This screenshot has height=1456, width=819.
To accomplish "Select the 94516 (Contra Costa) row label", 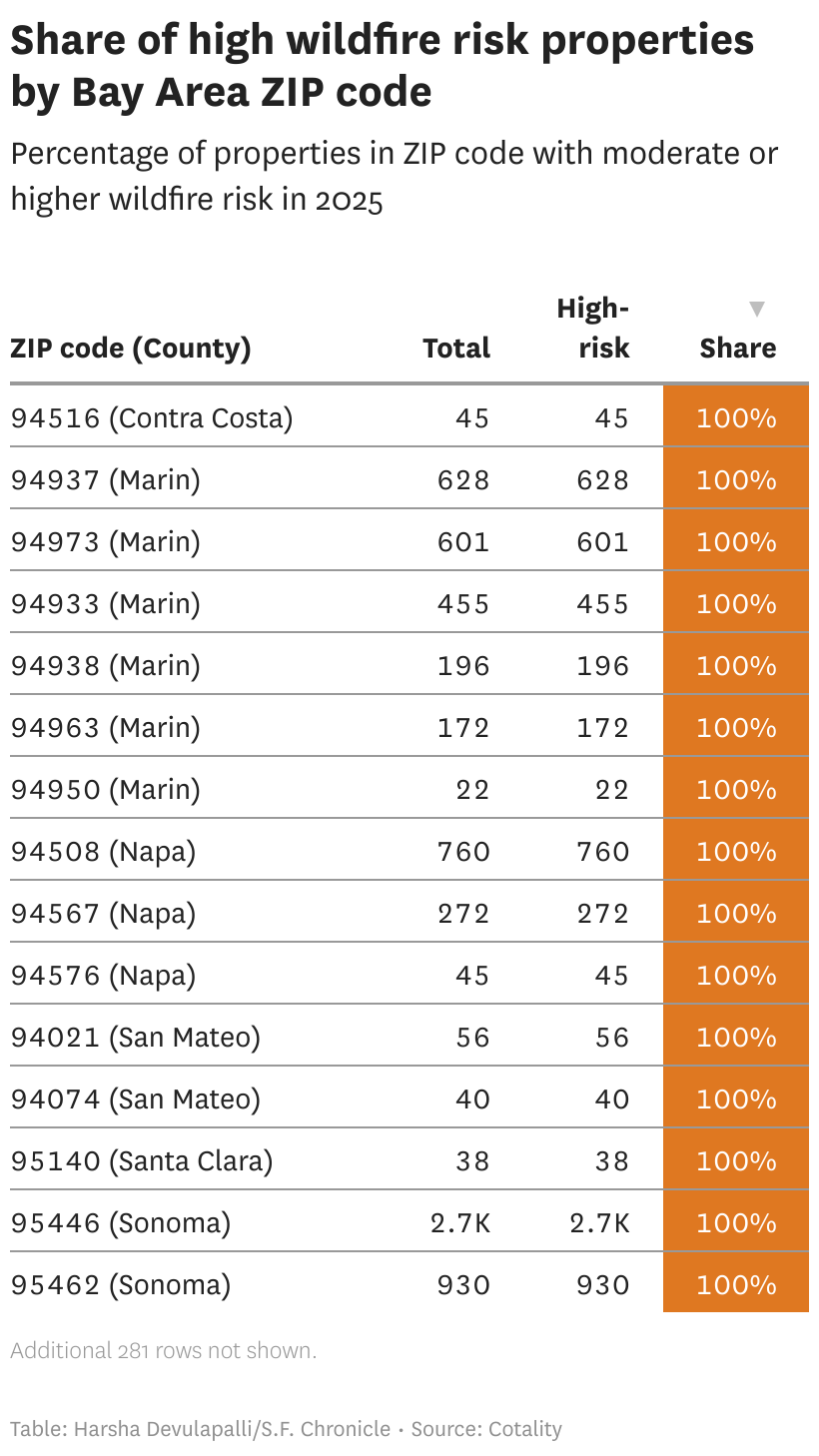I will coord(152,417).
